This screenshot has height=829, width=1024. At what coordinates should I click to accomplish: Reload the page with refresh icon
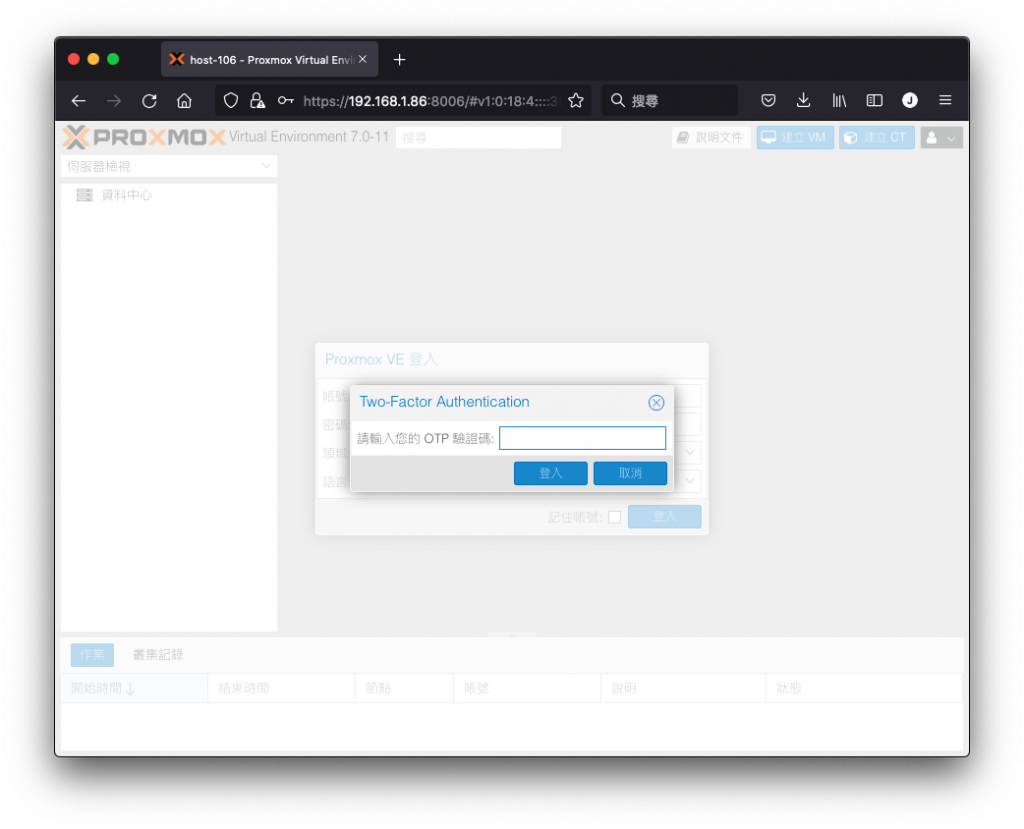[150, 101]
